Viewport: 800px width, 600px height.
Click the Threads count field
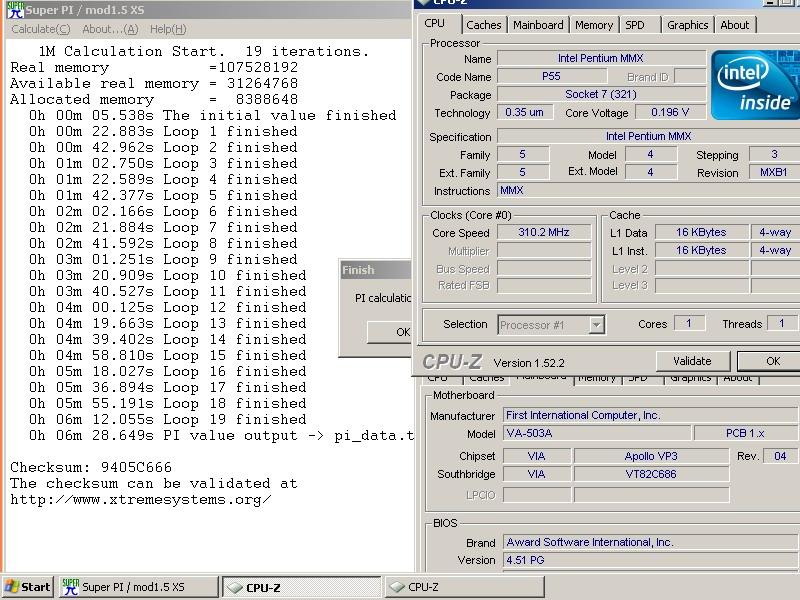[782, 323]
